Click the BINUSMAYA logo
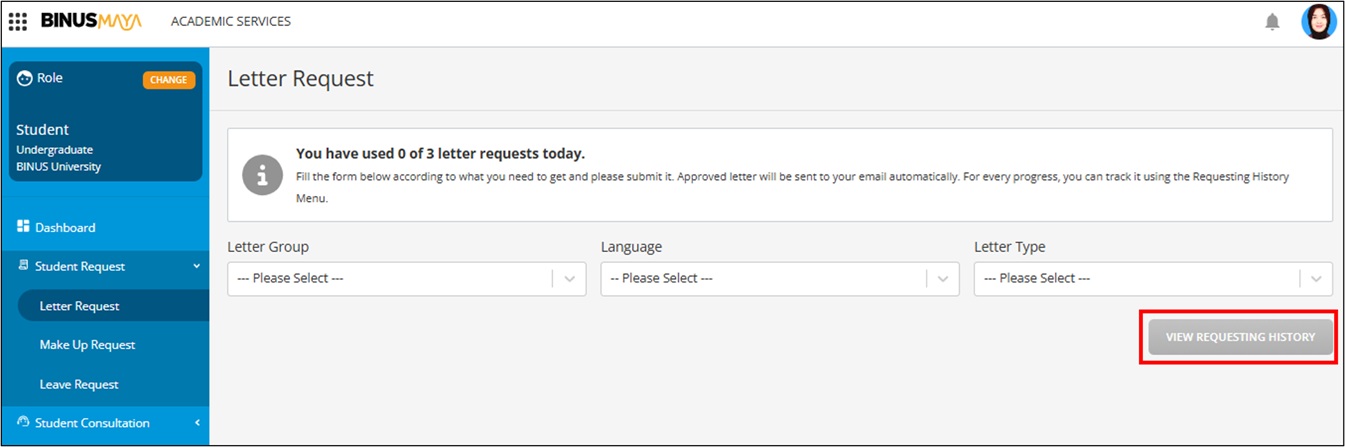The width and height of the screenshot is (1345, 447). tap(91, 21)
